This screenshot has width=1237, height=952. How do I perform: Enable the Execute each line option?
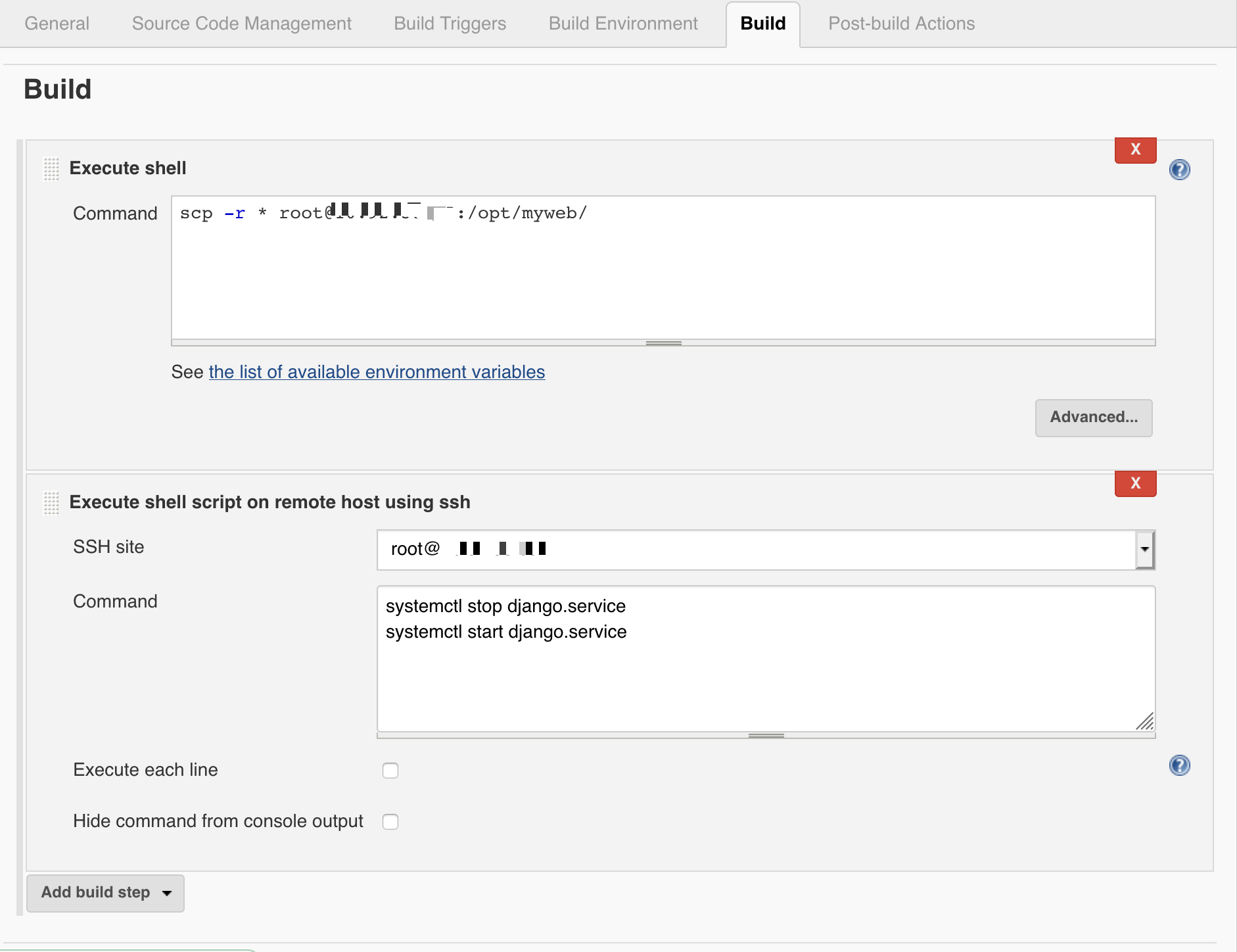(390, 770)
